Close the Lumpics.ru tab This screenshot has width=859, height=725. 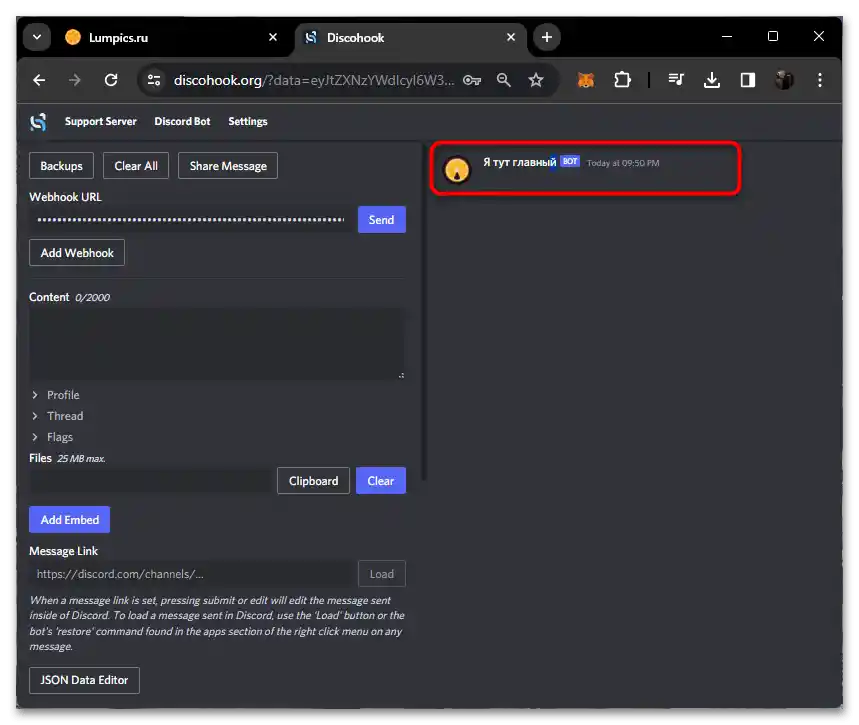(273, 37)
